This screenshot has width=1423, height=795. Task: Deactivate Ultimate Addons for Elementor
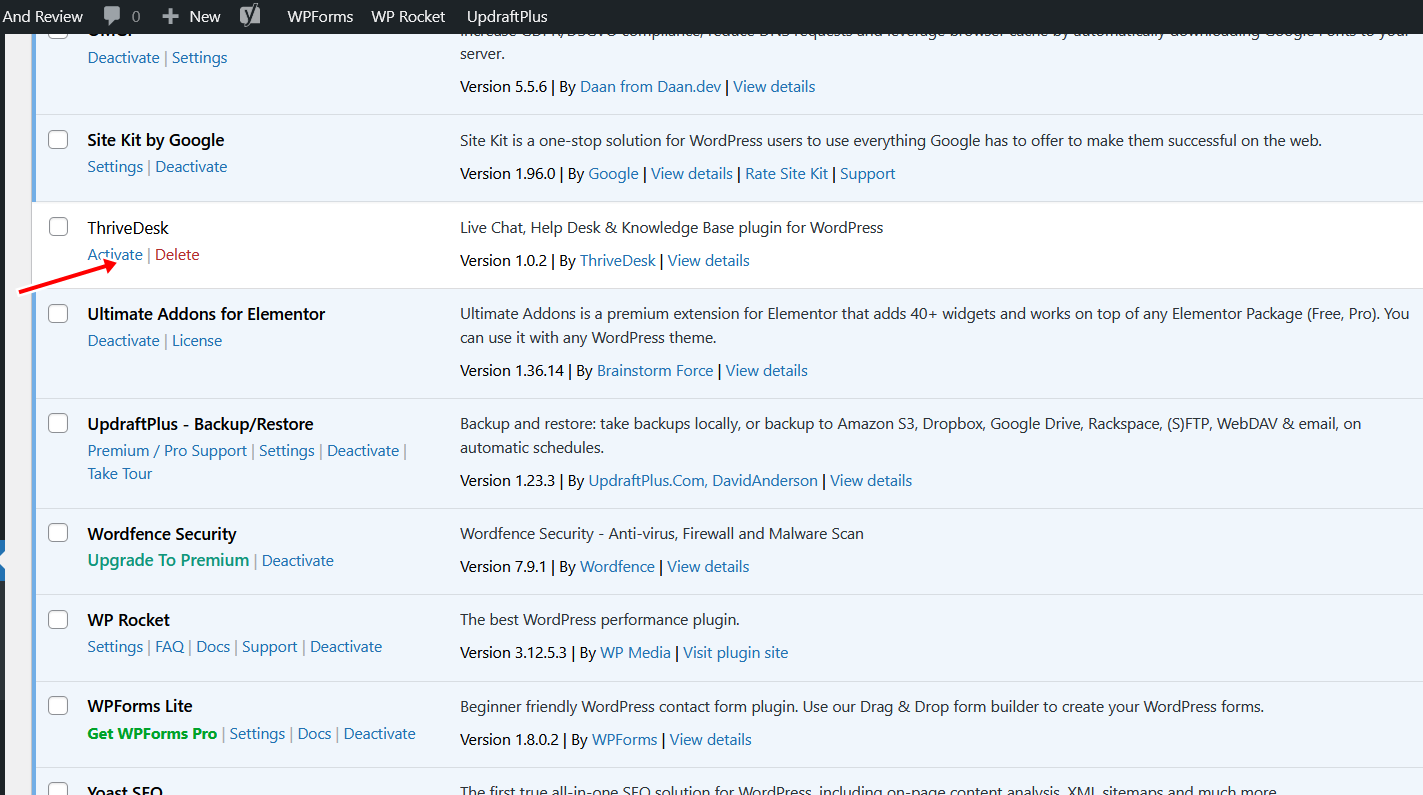coord(123,341)
